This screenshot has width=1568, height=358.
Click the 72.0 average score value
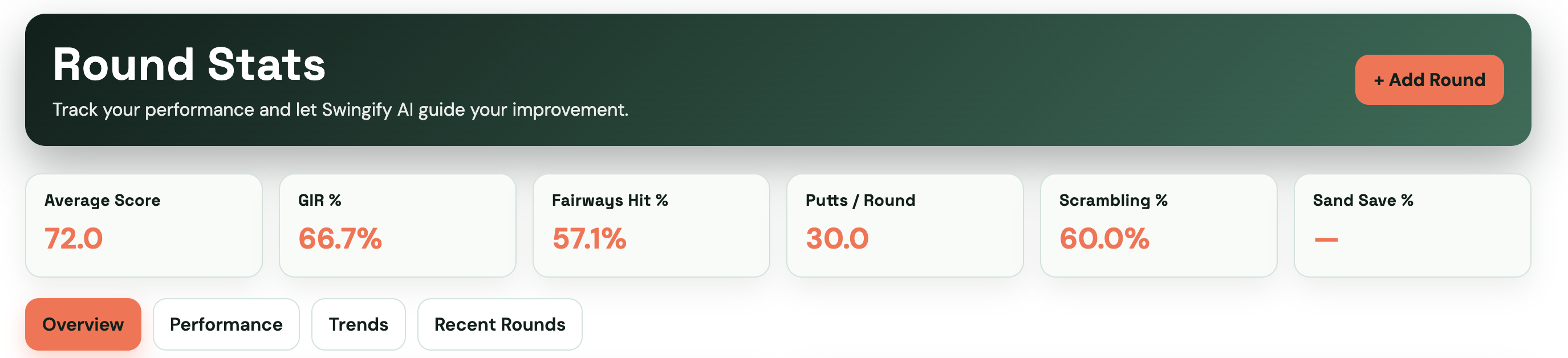[x=73, y=239]
